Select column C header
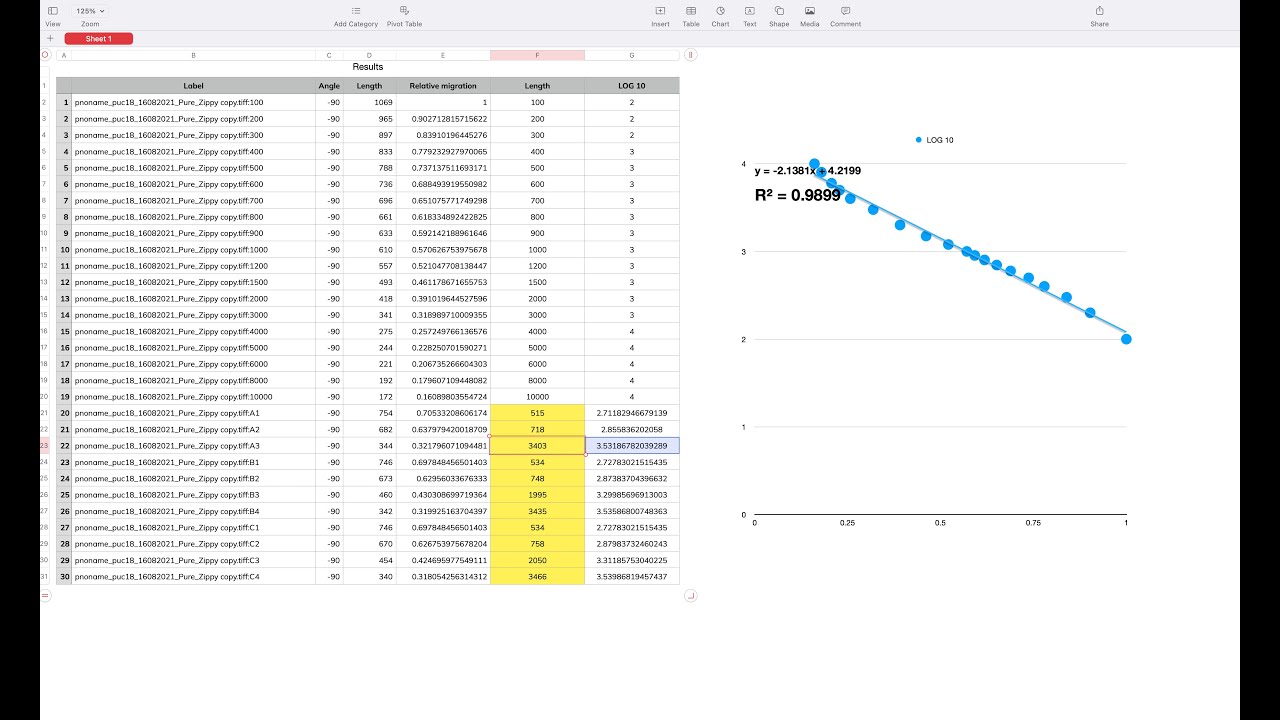This screenshot has height=720, width=1280. [x=329, y=55]
